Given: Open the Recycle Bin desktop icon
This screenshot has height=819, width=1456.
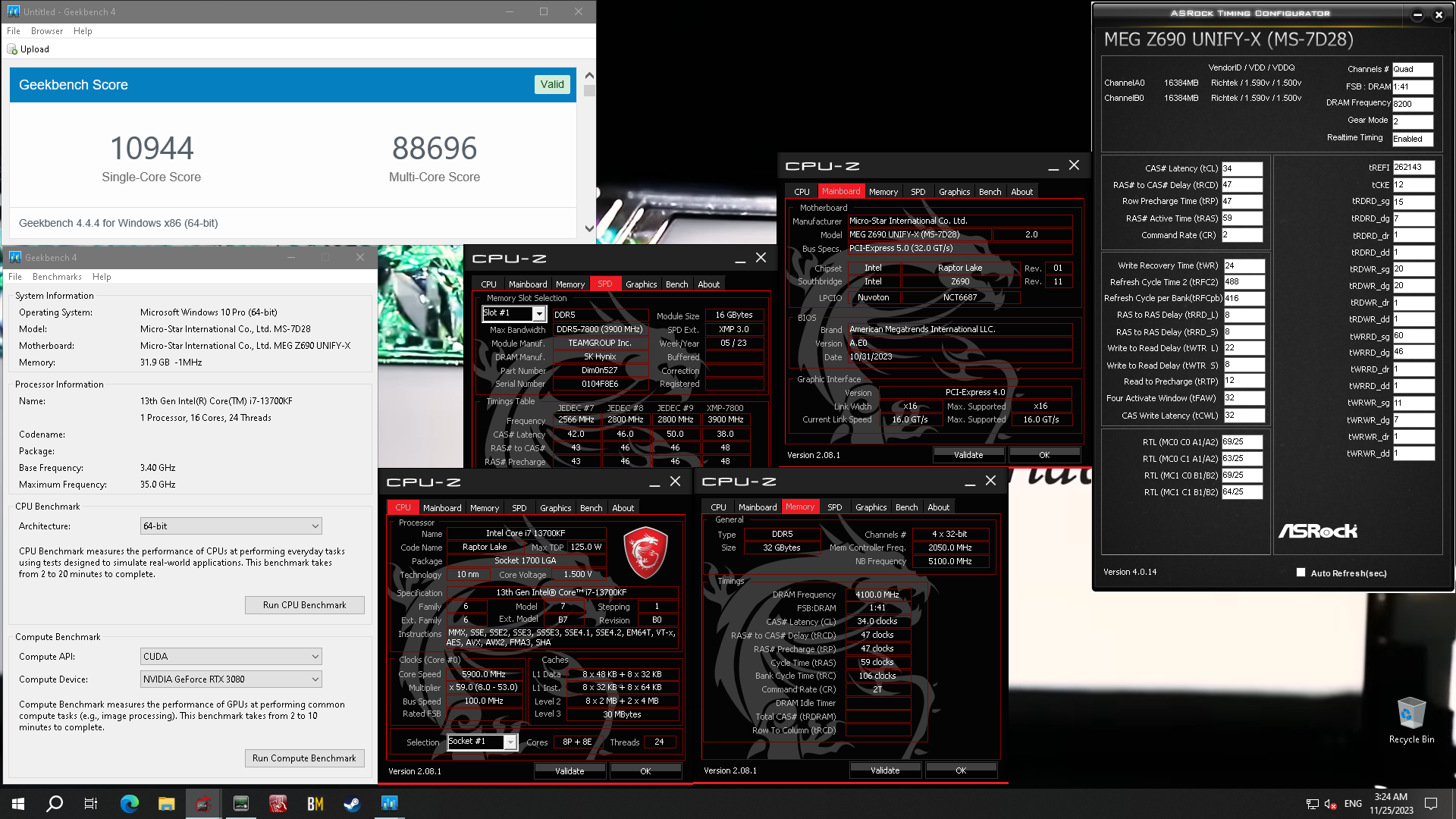Looking at the screenshot, I should (x=1411, y=720).
